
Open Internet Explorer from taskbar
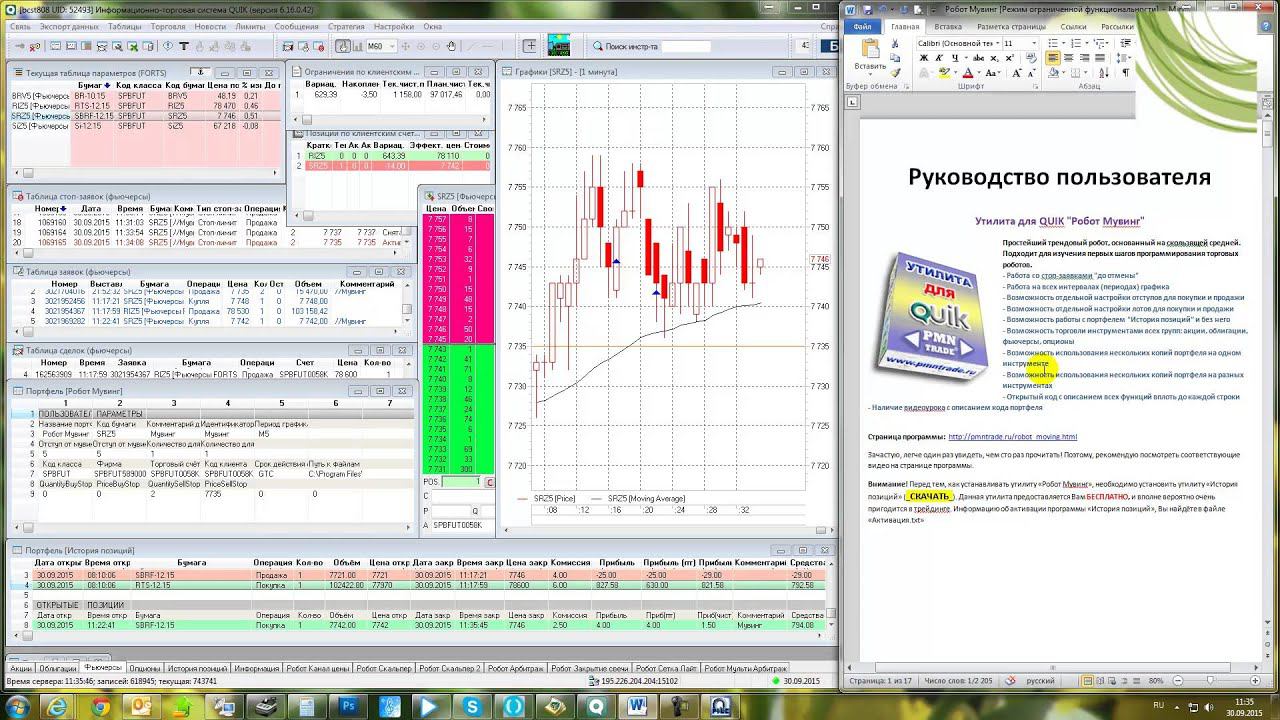pyautogui.click(x=58, y=706)
